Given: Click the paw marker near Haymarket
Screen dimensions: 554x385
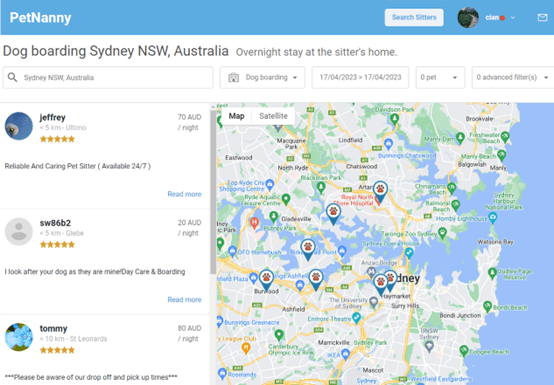Looking at the screenshot, I should [381, 284].
